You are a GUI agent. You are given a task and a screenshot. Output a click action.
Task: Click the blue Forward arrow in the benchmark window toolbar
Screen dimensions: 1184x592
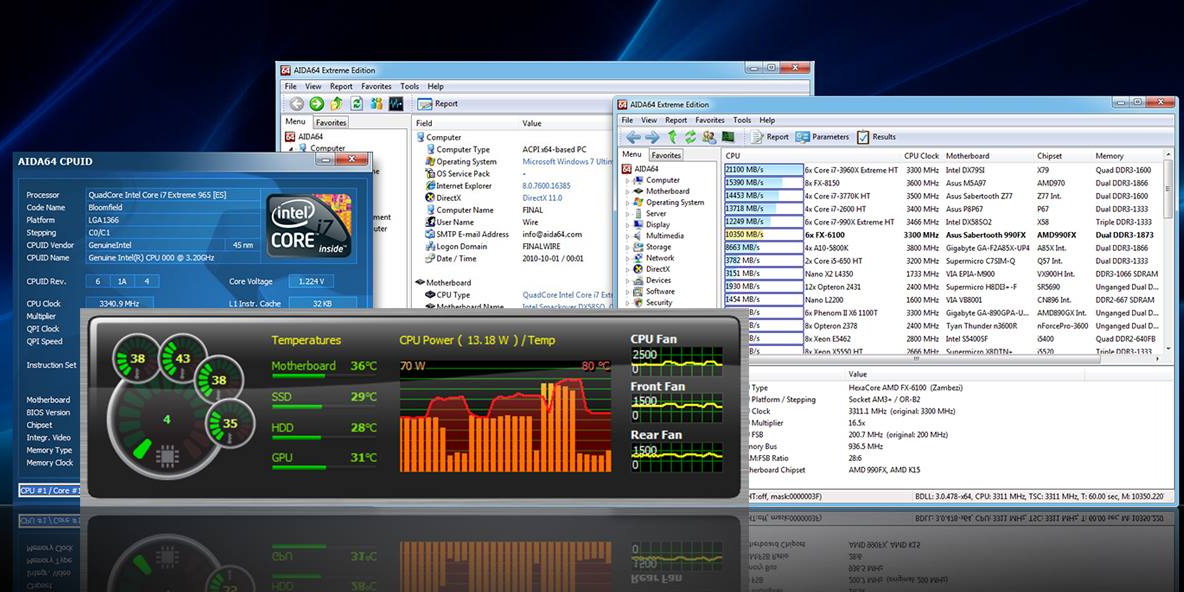(652, 137)
